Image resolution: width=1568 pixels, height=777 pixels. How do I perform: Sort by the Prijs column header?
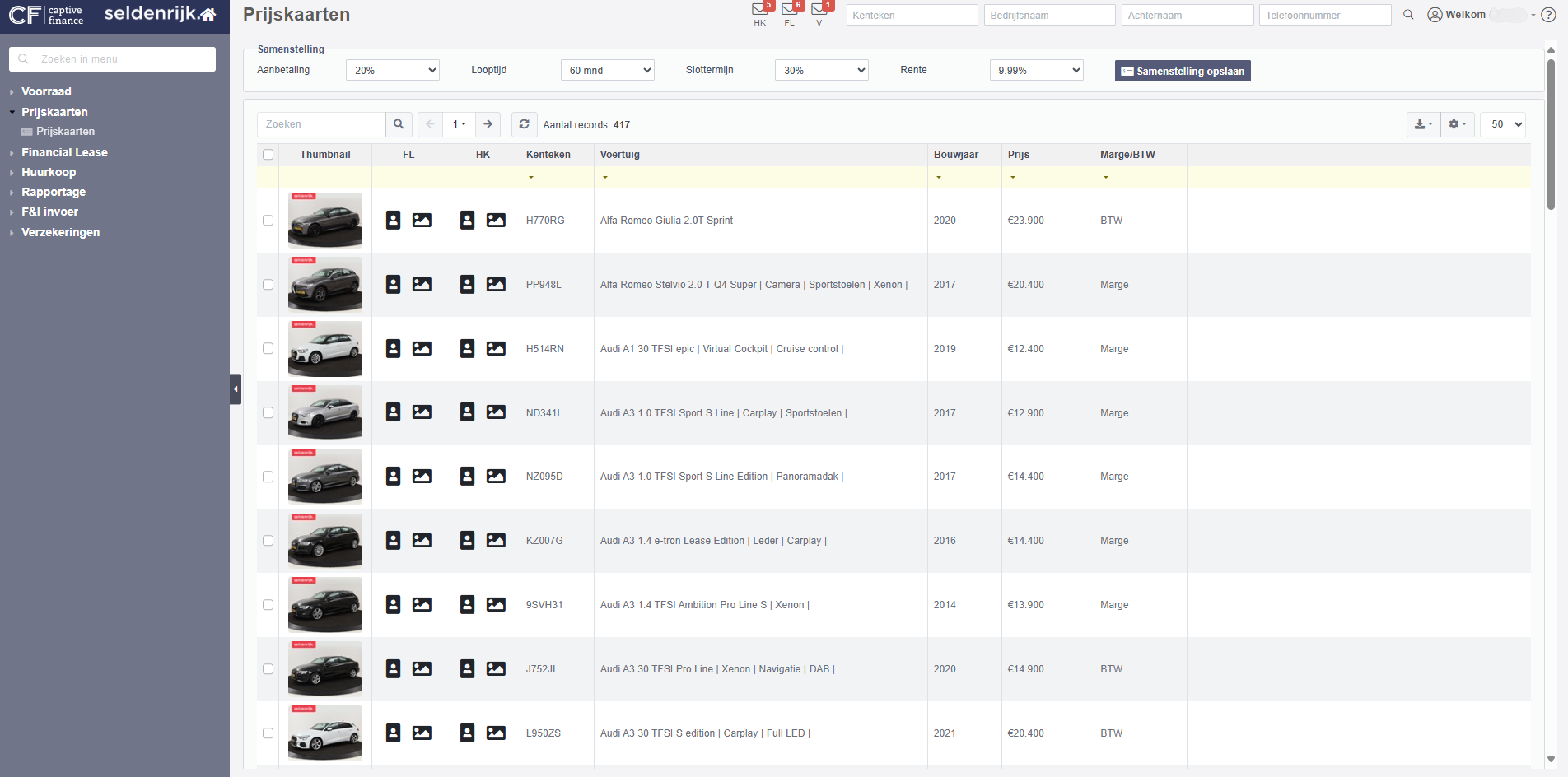(1019, 155)
